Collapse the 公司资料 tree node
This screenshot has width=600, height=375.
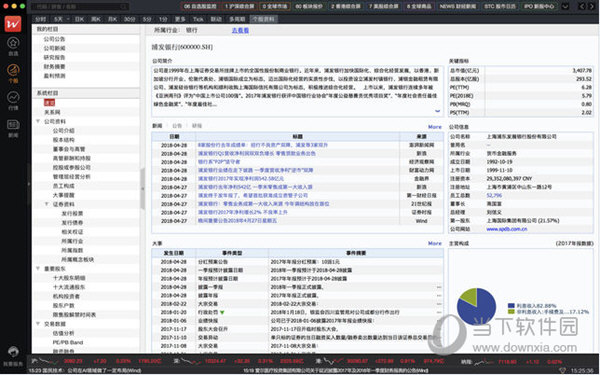[x=38, y=121]
